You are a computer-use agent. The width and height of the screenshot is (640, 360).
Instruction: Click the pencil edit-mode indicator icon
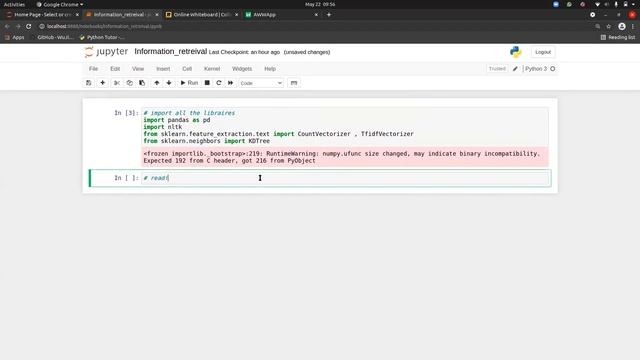point(515,69)
